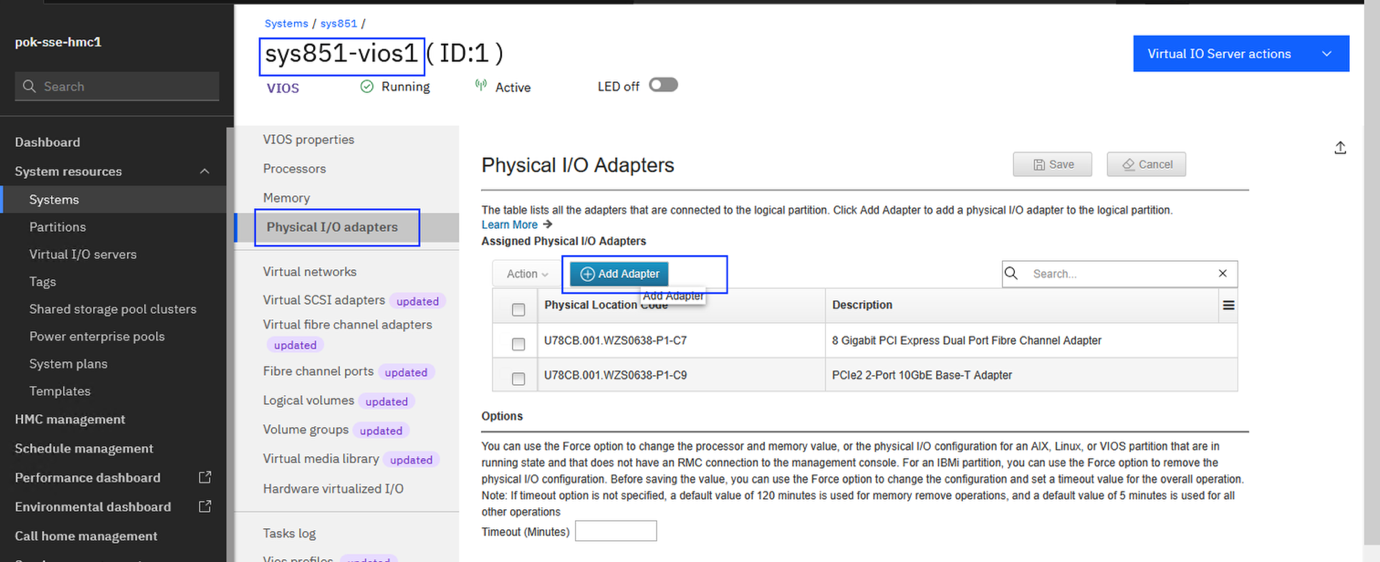Open Performance dashboard external link icon

205,478
